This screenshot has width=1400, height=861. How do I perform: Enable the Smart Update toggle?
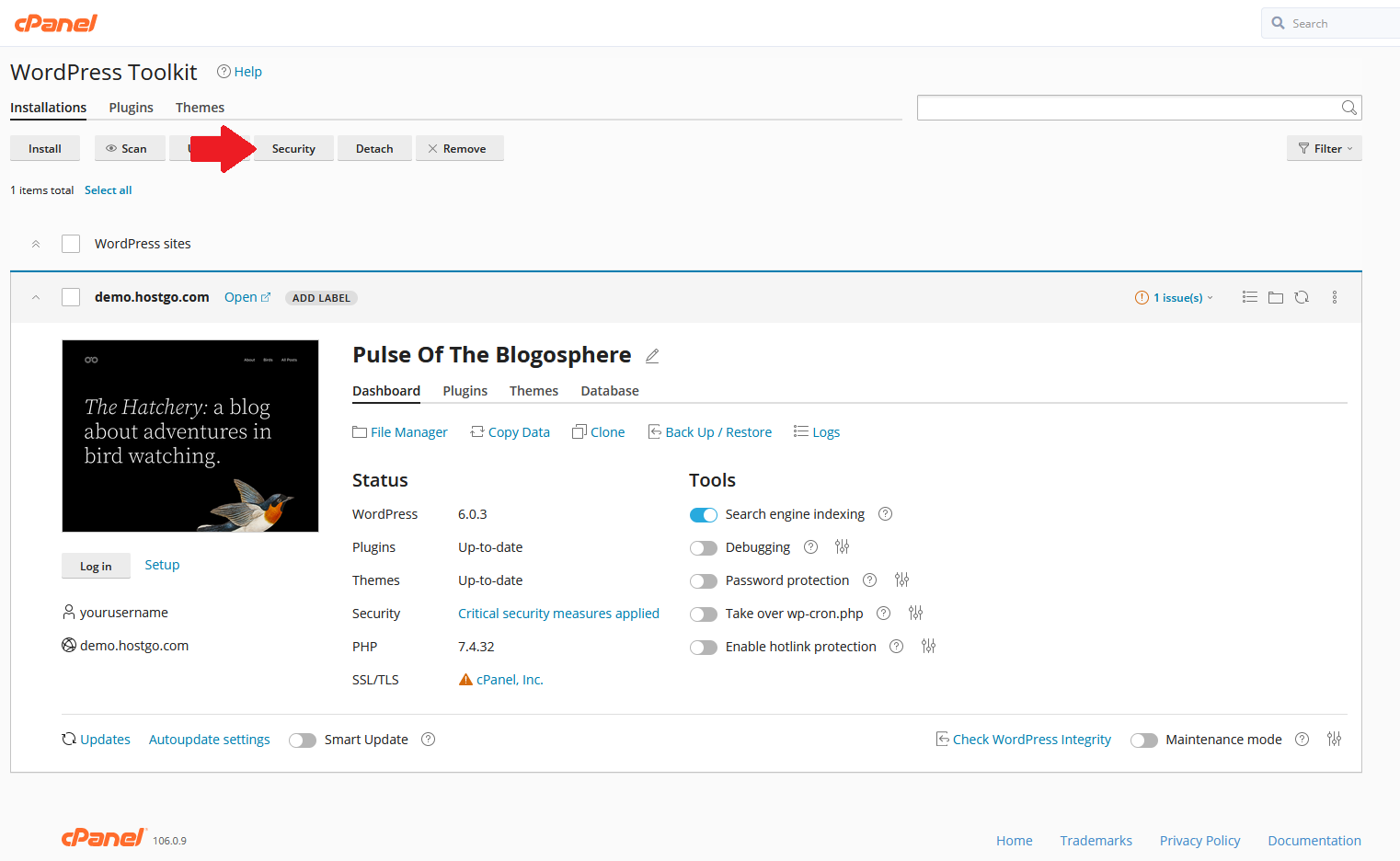point(303,740)
